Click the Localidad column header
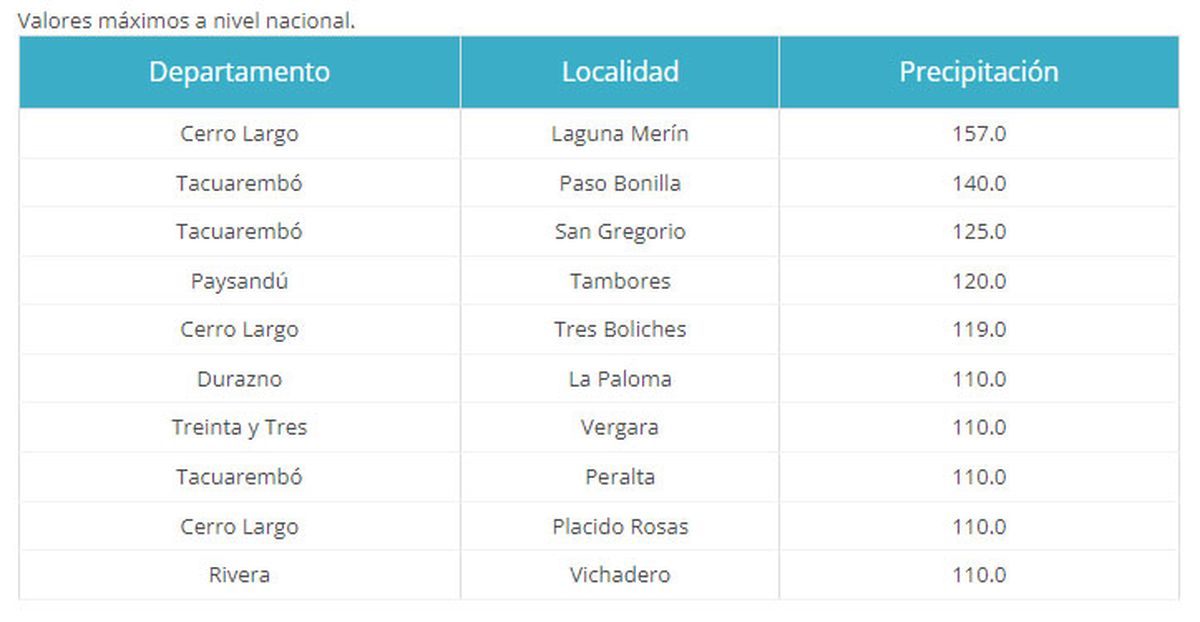This screenshot has height=622, width=1200. 620,72
